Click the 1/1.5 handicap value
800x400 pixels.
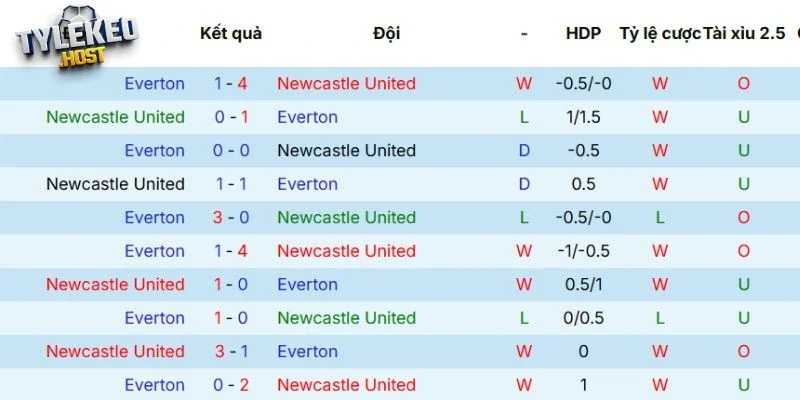tap(583, 117)
